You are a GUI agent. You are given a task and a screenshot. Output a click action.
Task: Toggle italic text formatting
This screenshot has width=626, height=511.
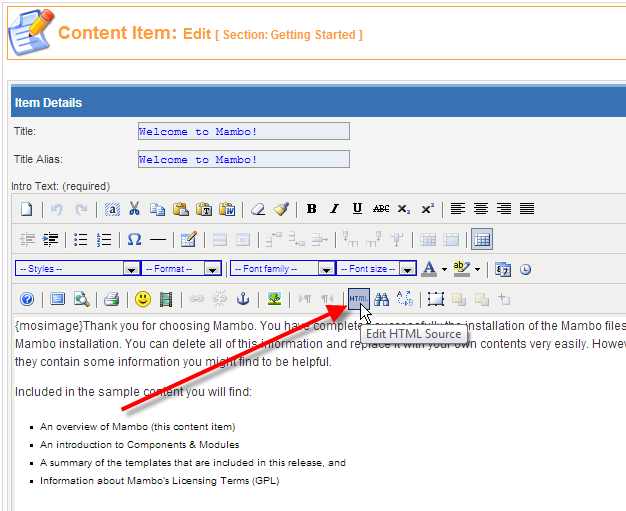(x=334, y=209)
